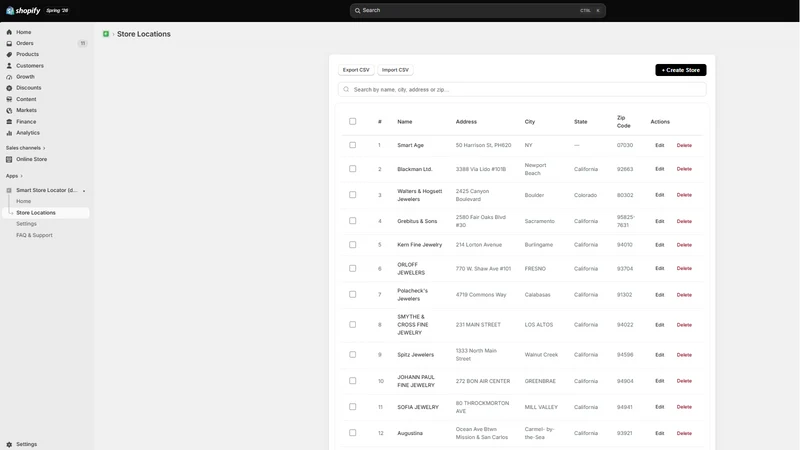Screen dimensions: 800x450
Task: Click the Spring '26 edition badge
Action: [57, 10]
